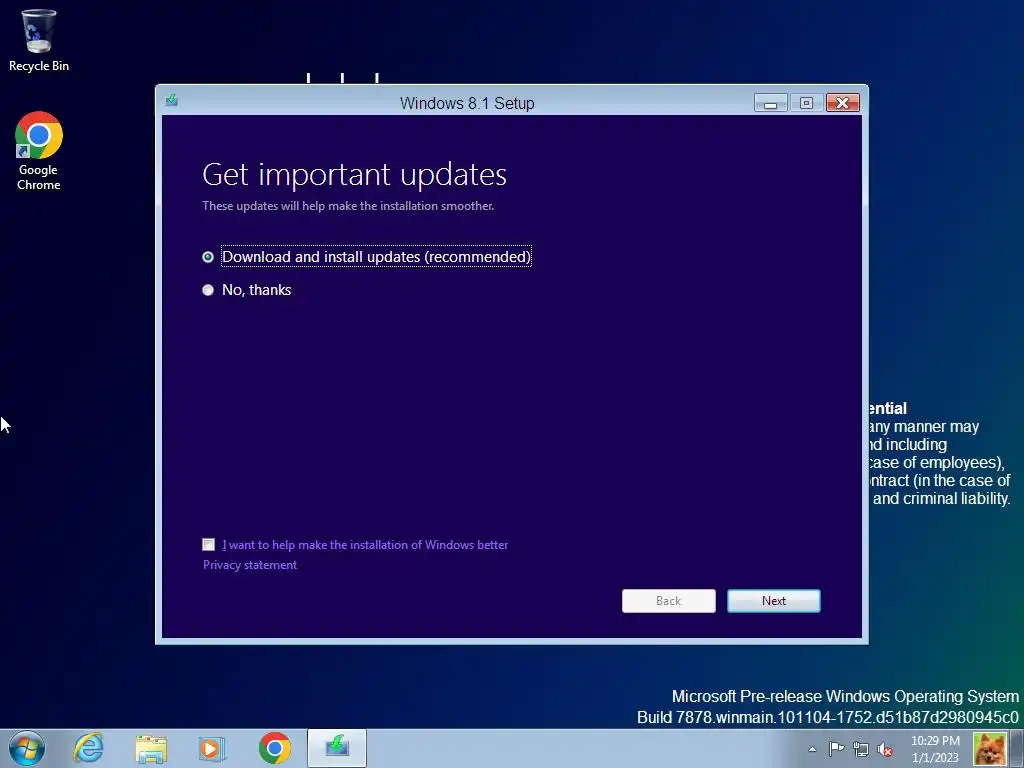Launch Chrome from the taskbar
This screenshot has width=1024, height=768.
[x=274, y=748]
